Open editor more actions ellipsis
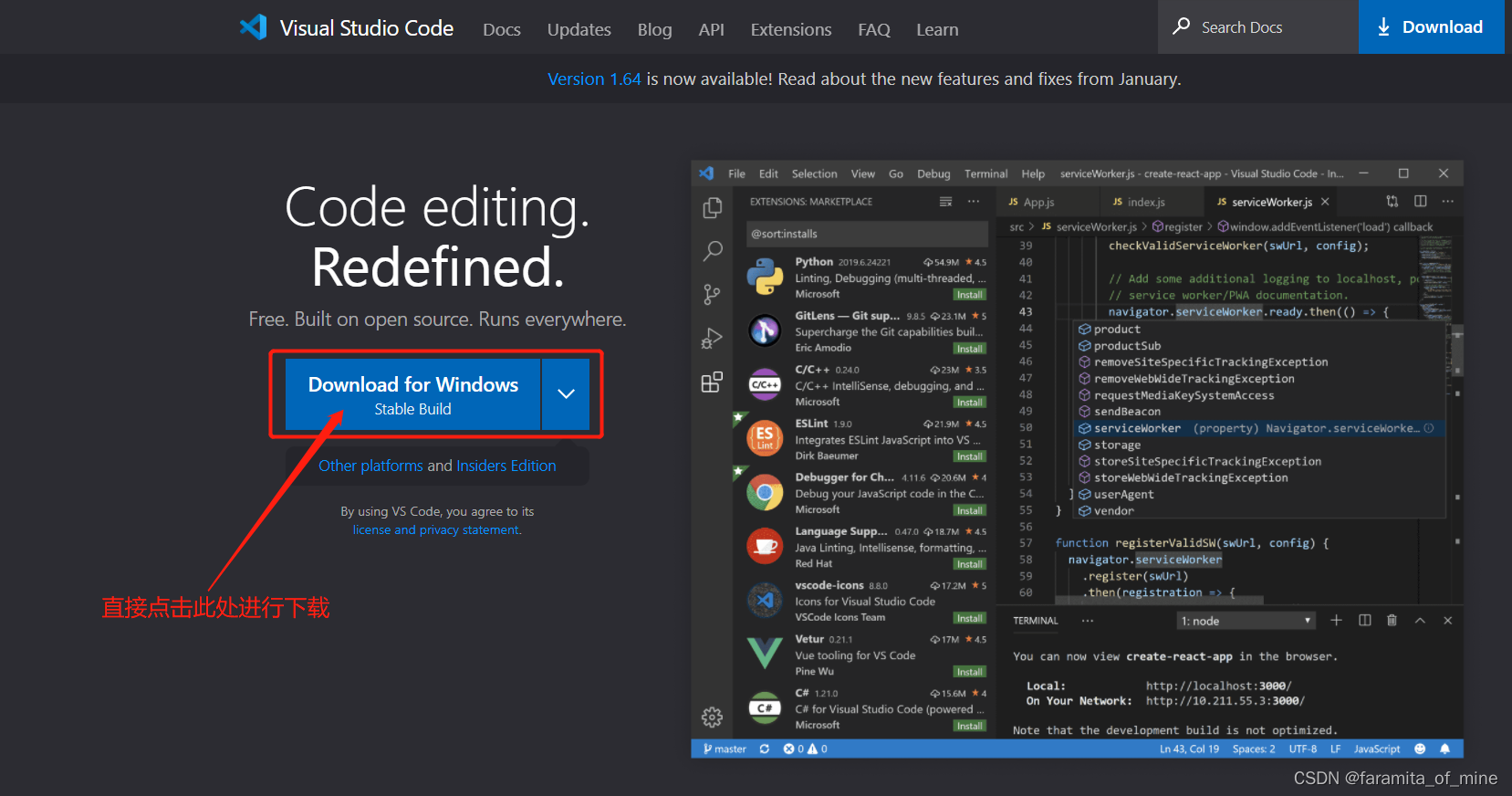The height and width of the screenshot is (796, 1512). coord(1447,201)
